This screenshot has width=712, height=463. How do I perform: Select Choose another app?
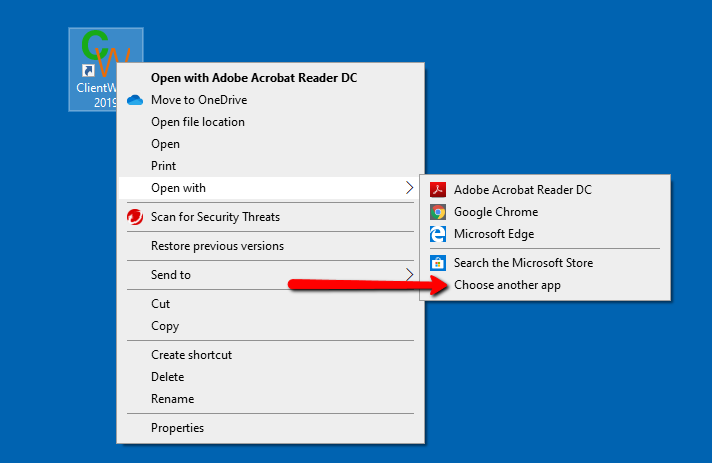click(x=545, y=285)
